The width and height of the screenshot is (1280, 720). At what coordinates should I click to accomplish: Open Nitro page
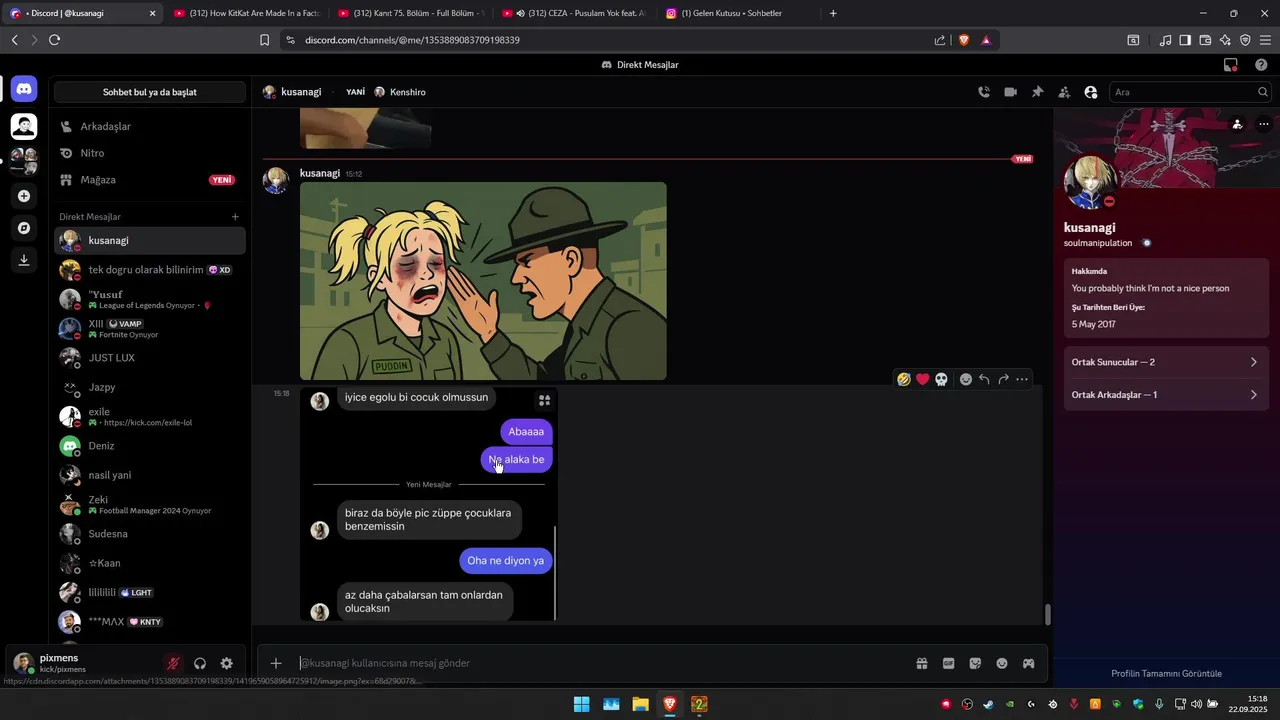click(150, 153)
